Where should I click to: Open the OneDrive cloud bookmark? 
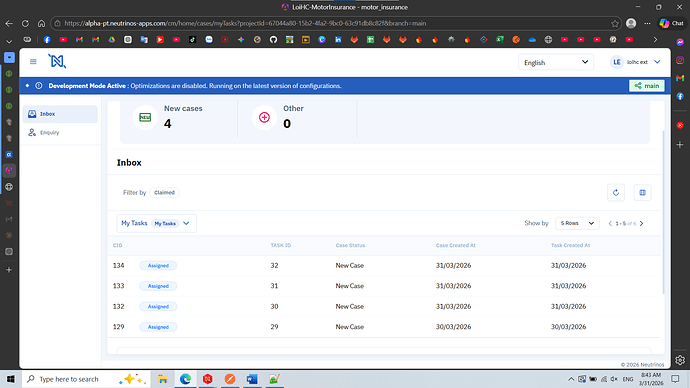[x=532, y=40]
